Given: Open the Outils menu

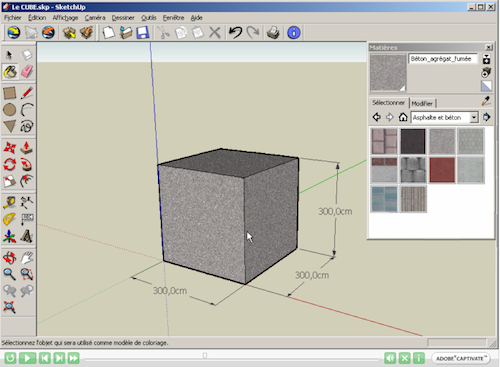Looking at the screenshot, I should point(148,18).
